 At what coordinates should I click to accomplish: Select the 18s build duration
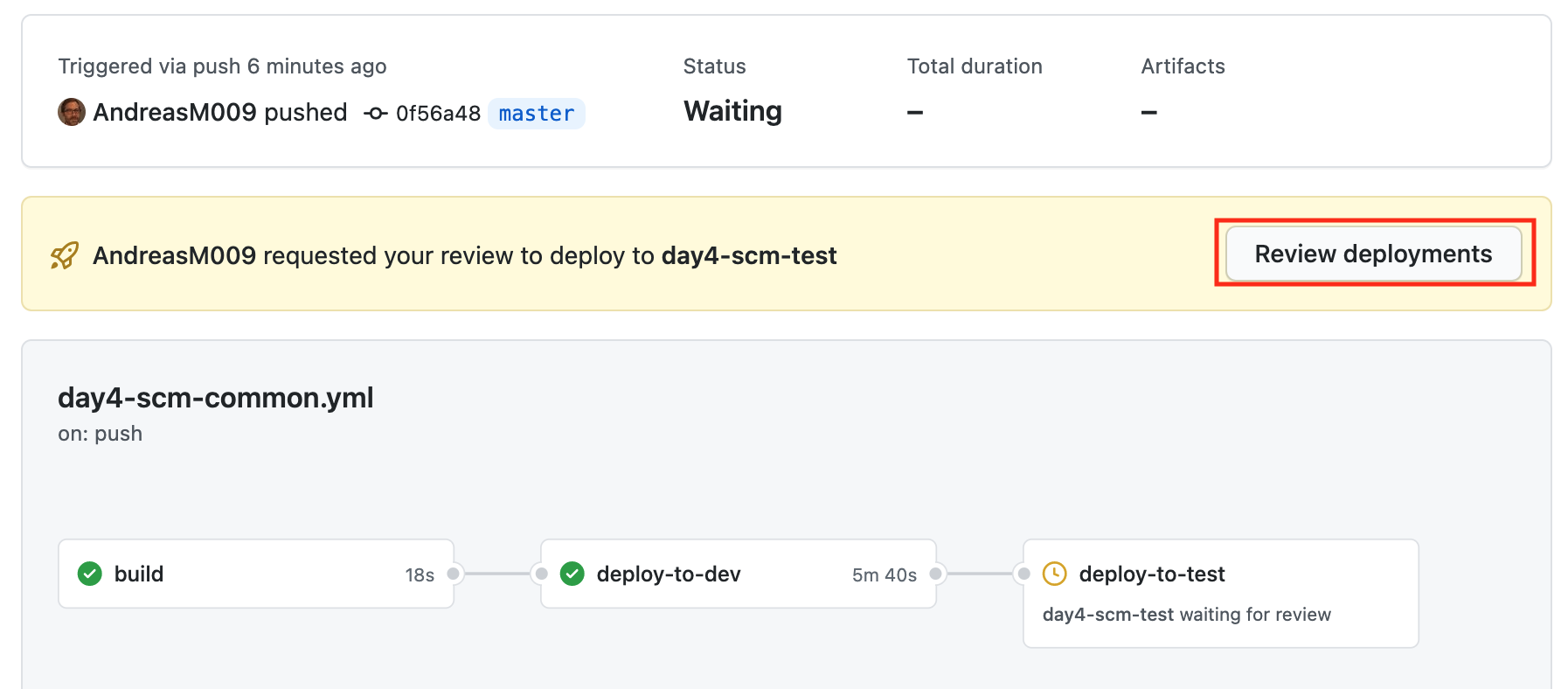click(420, 574)
